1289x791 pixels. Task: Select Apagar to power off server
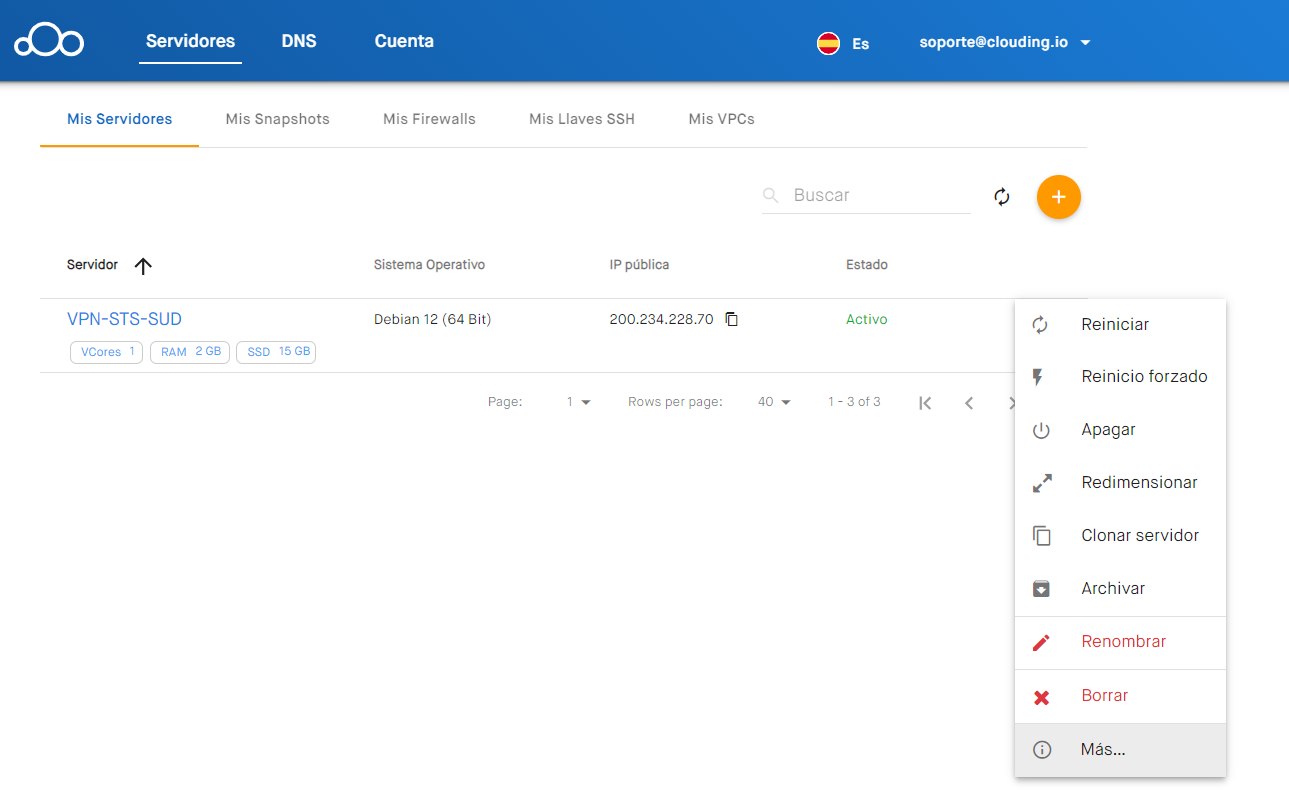(x=1108, y=430)
